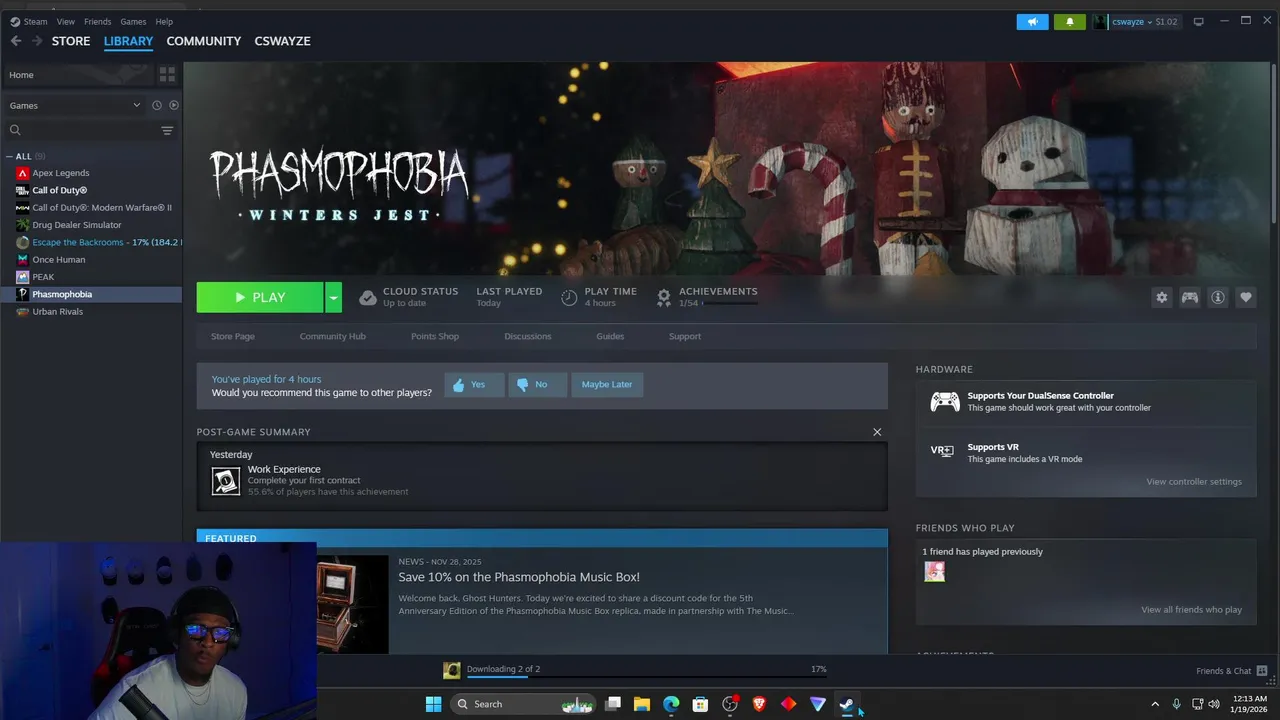Show ready-to-play games filter icon
Image resolution: width=1280 pixels, height=720 pixels.
pos(174,105)
